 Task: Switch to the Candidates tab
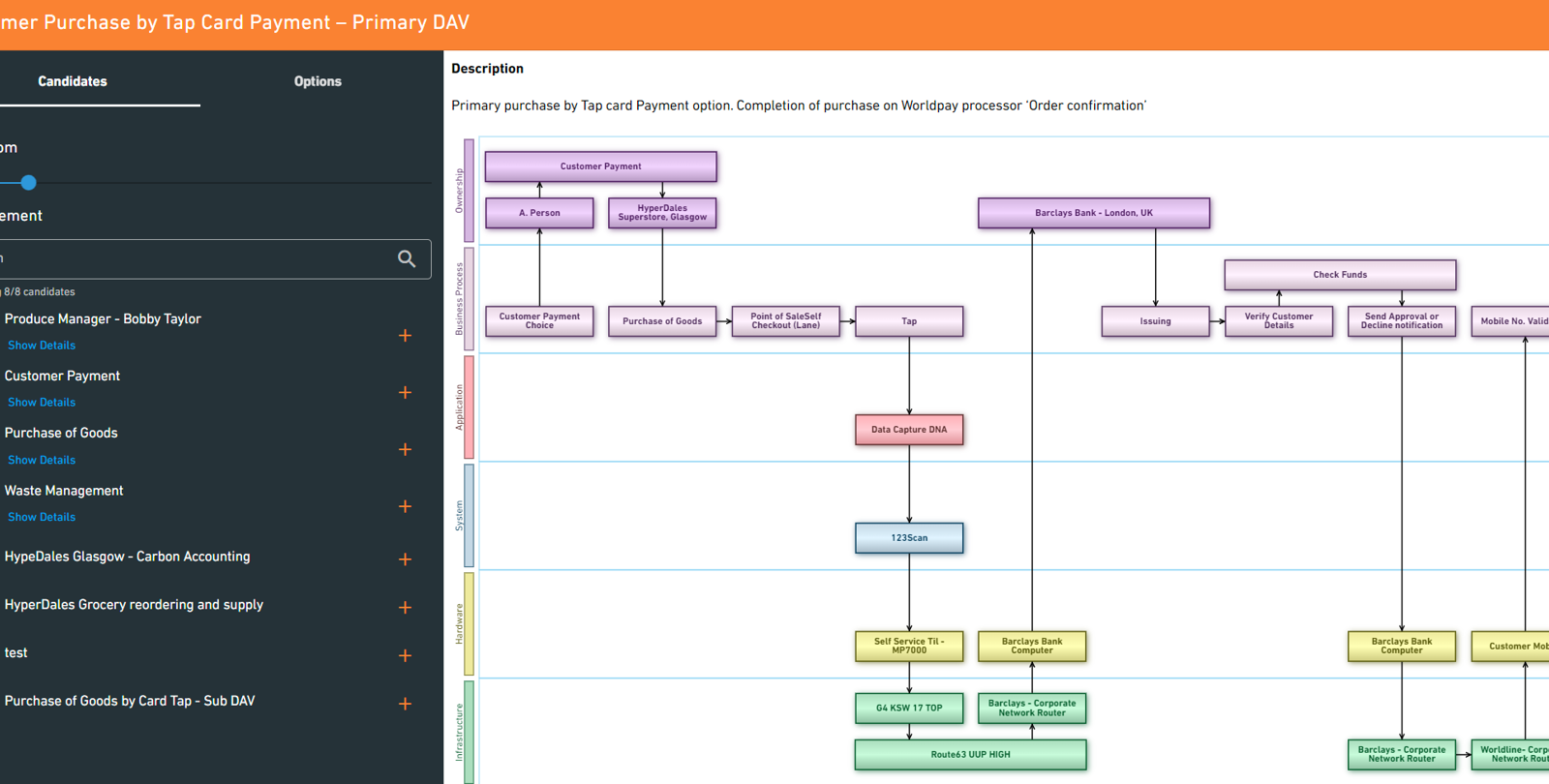[x=73, y=81]
